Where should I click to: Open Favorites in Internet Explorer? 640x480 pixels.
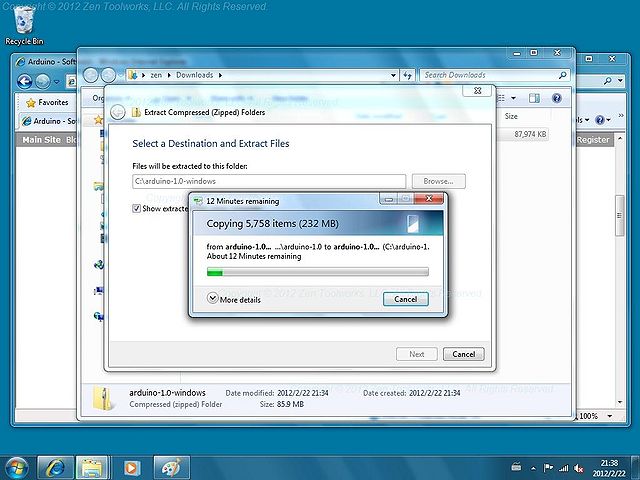[x=46, y=102]
